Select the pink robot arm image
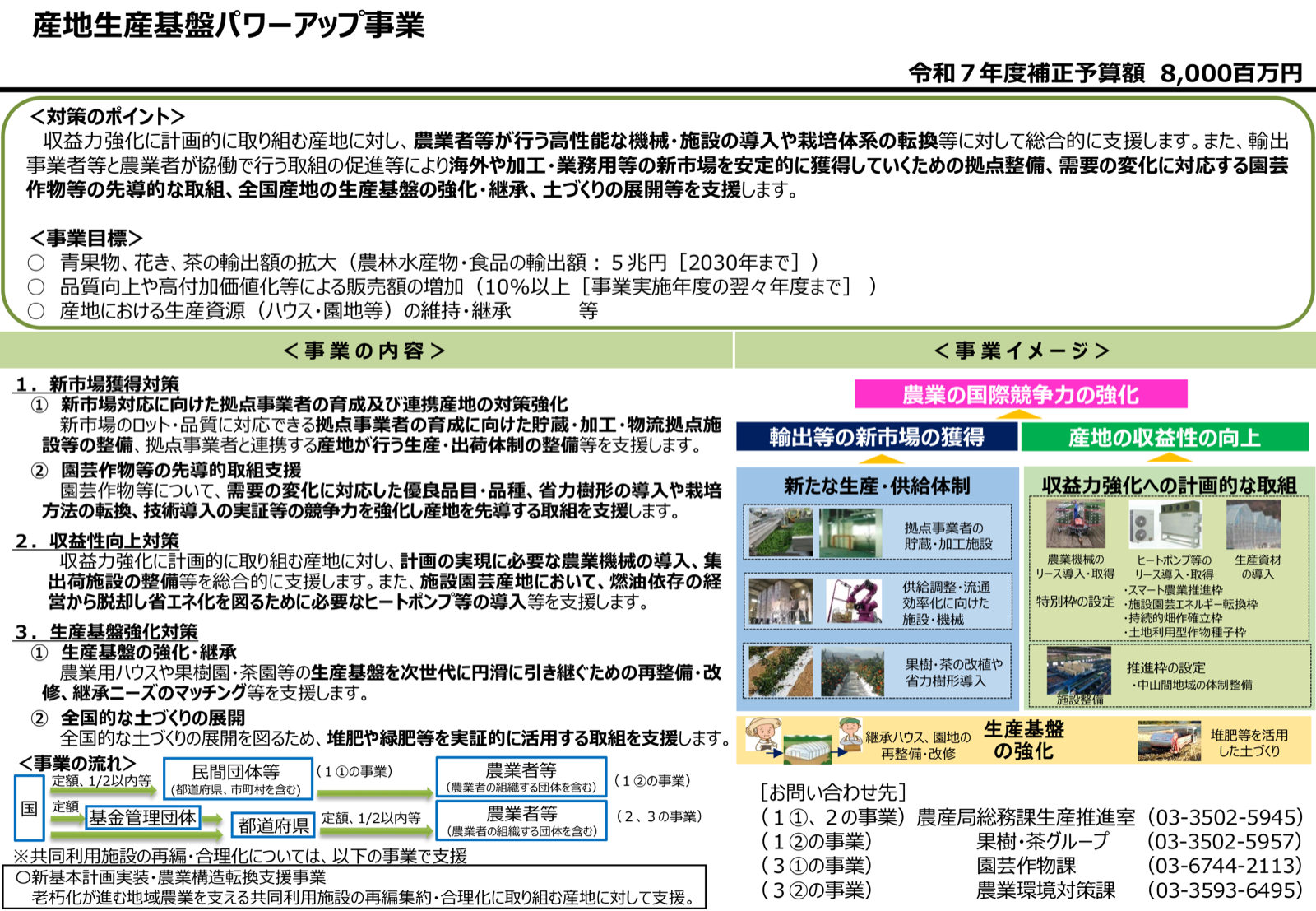Viewport: 1316px width, 911px height. (x=855, y=602)
